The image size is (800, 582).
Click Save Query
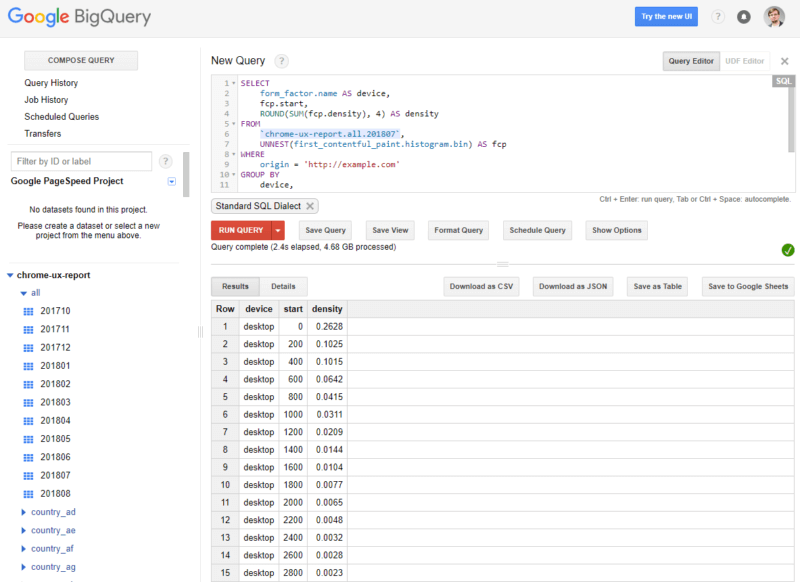click(x=325, y=231)
